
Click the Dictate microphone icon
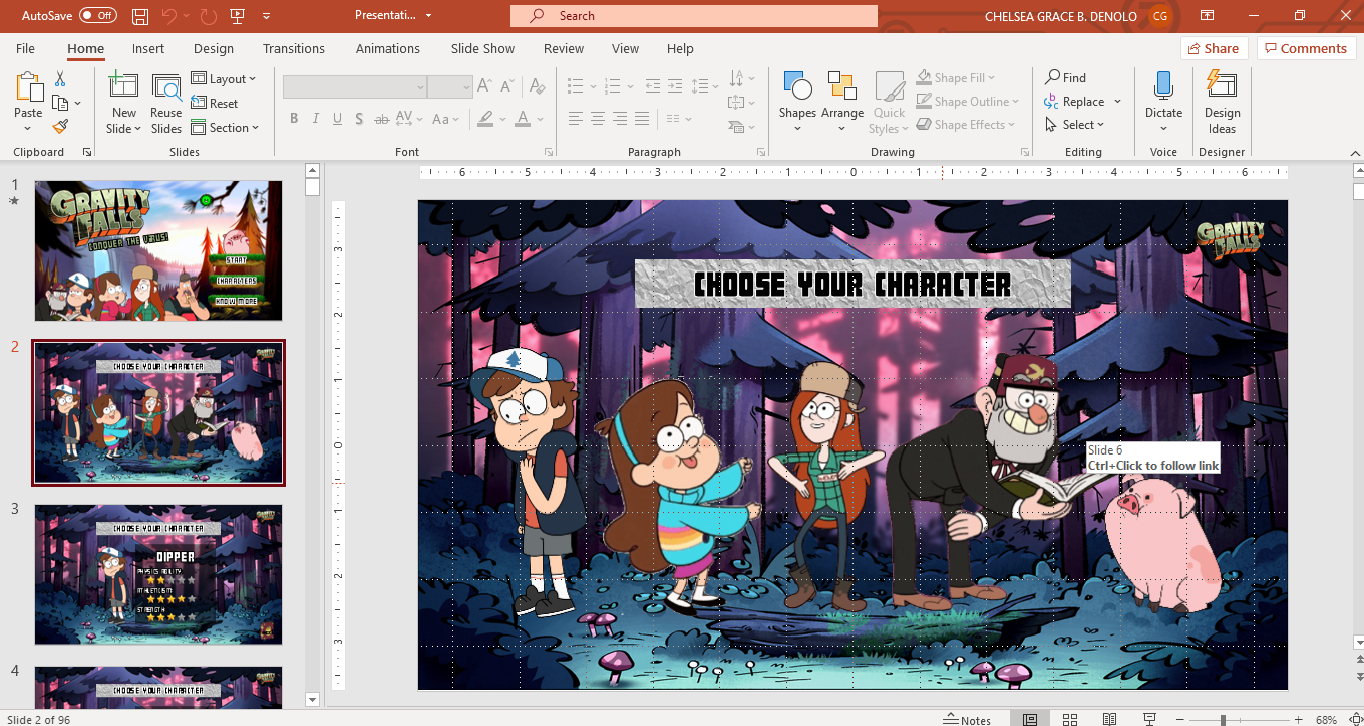click(x=1163, y=86)
